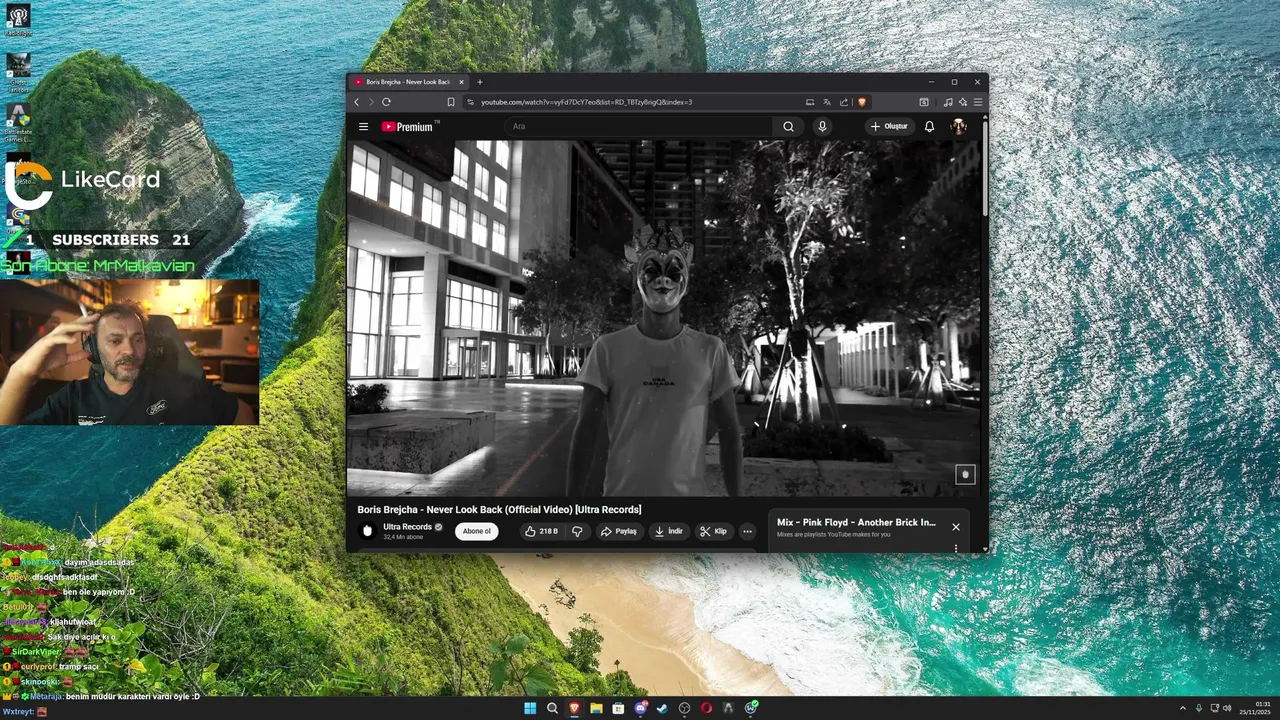Click the Brave icon in the taskbar

(574, 708)
